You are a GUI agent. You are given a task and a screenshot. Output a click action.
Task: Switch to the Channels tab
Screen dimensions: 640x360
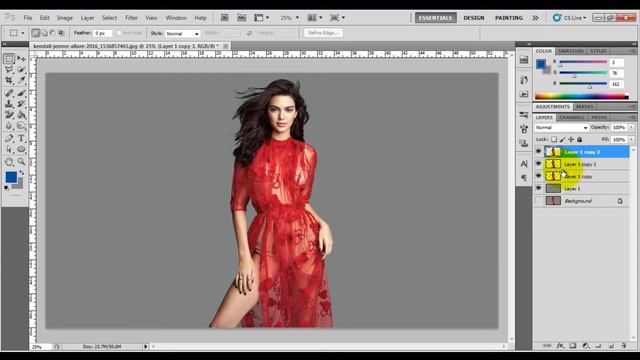point(571,118)
